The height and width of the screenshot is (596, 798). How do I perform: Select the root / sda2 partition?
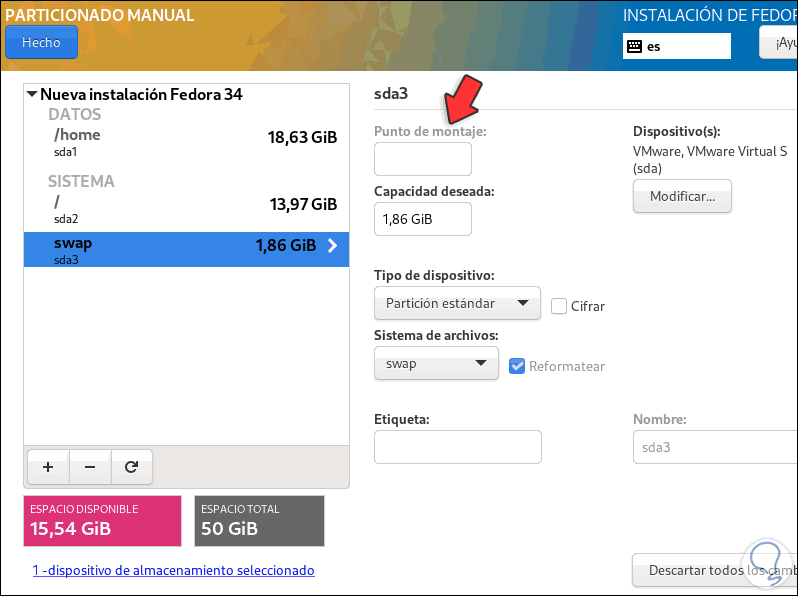pyautogui.click(x=185, y=207)
